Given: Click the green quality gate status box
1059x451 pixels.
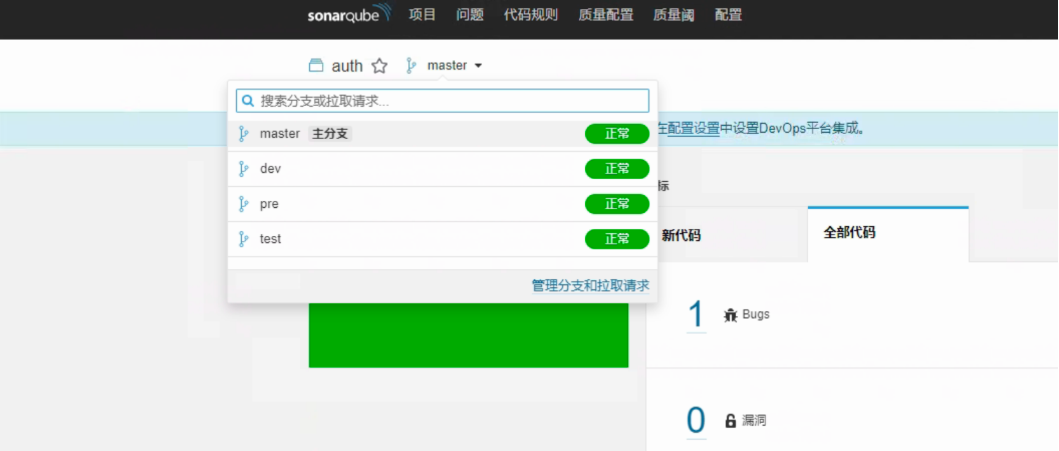Looking at the screenshot, I should [x=469, y=335].
